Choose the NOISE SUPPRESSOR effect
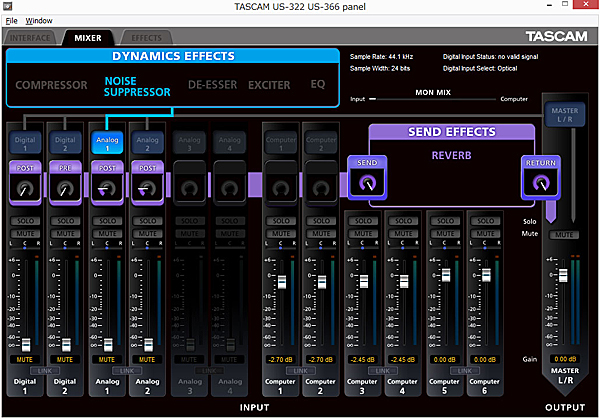This screenshot has width=600, height=419. click(137, 86)
